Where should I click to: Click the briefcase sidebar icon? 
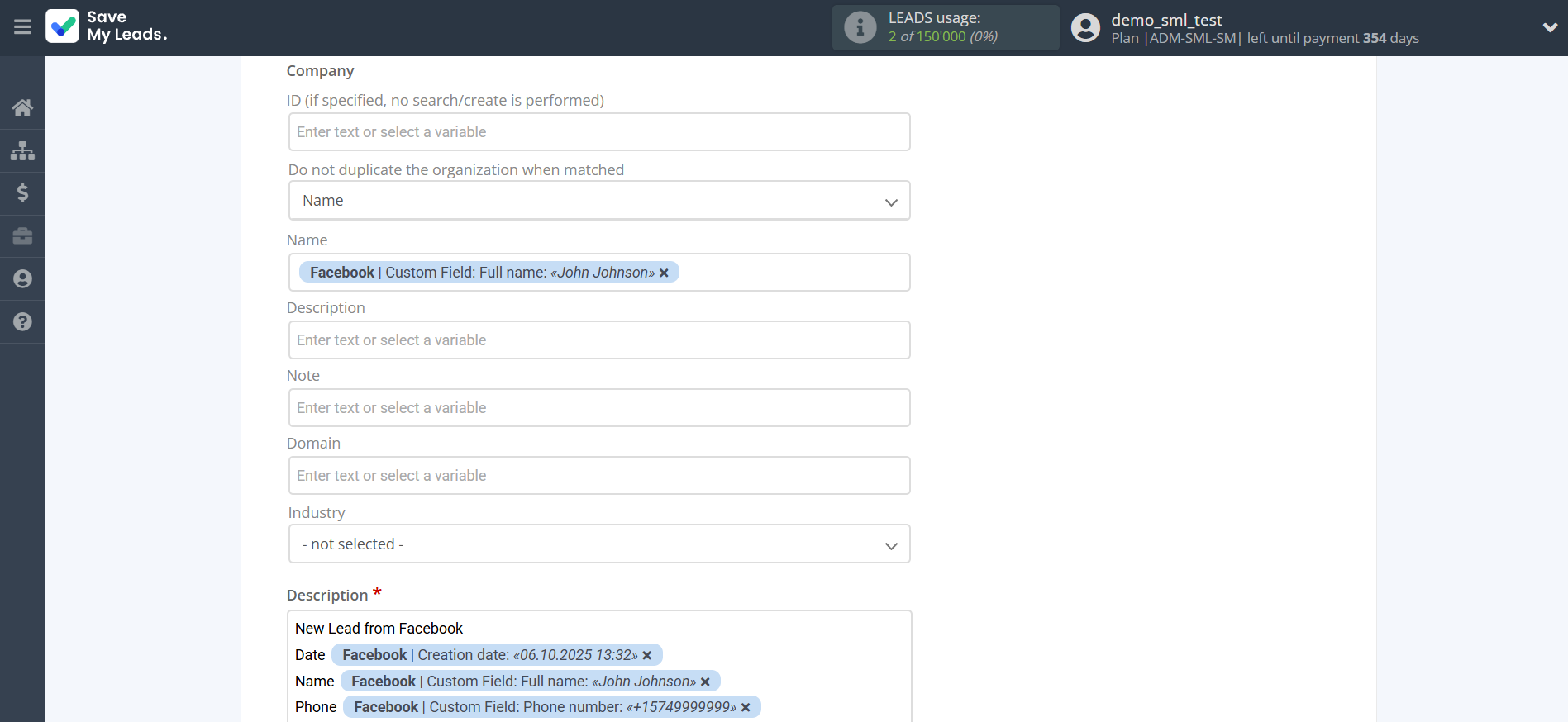[22, 236]
